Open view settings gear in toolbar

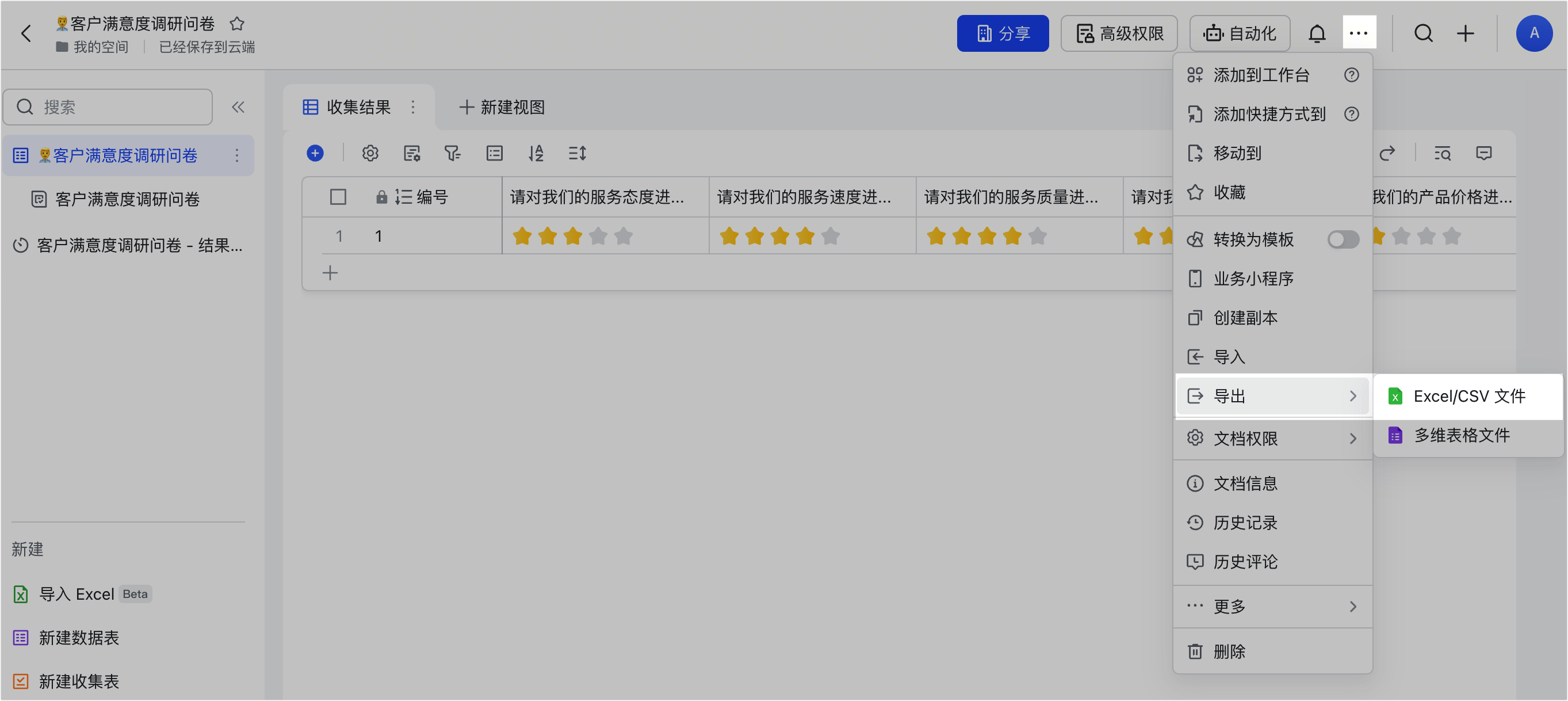click(x=370, y=154)
